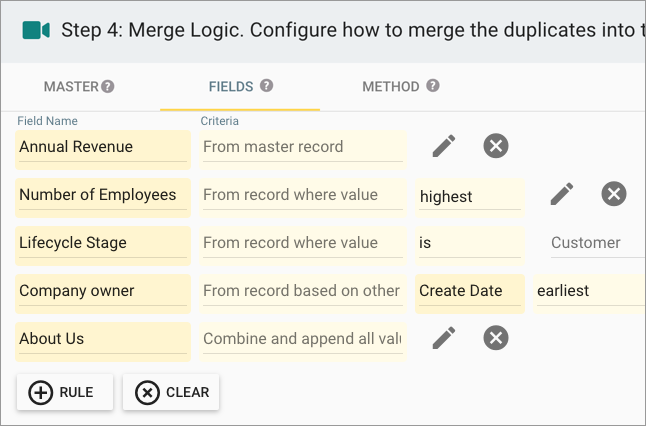Open the 'earliest' selection dropdown
Viewport: 646px width, 426px height.
[590, 294]
